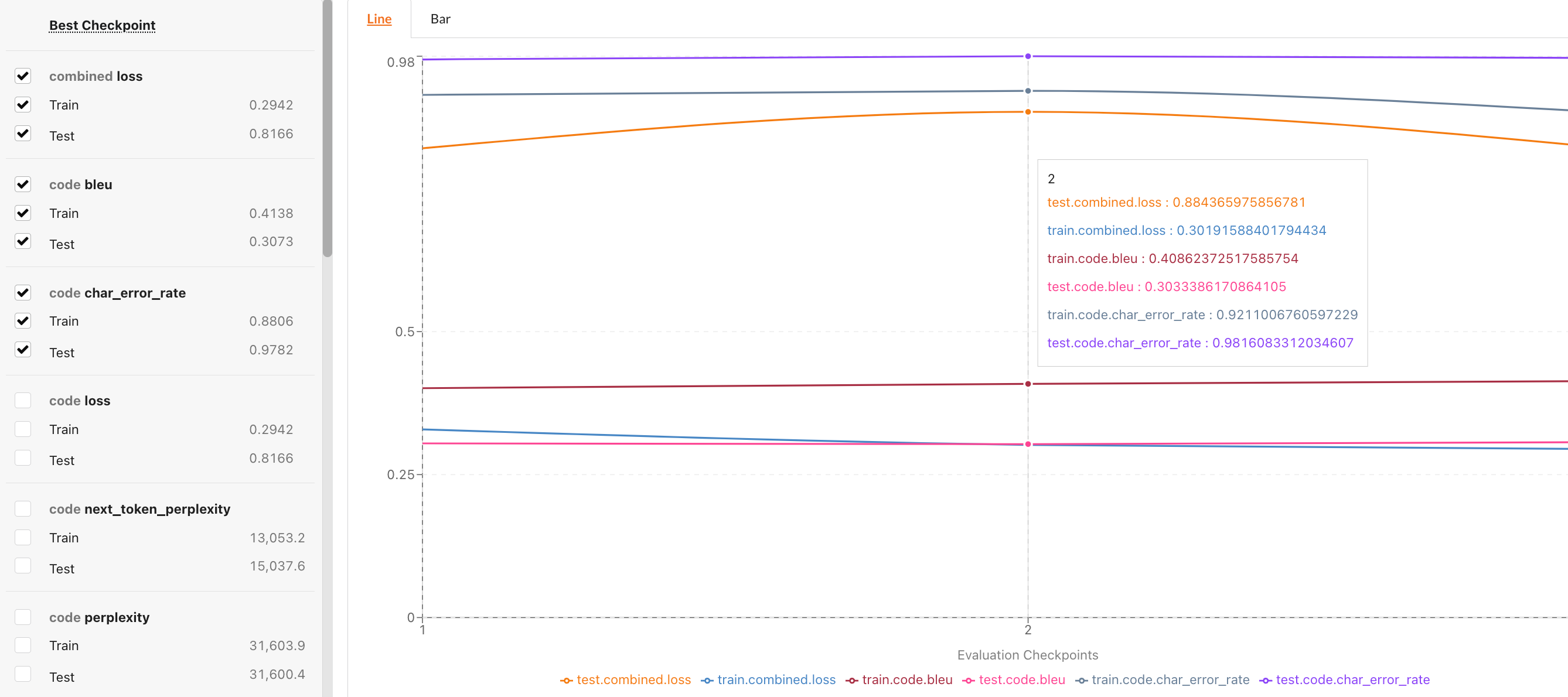Click train.combined.loss legend marker icon
Viewport: 1568px width, 697px height.
(707, 681)
